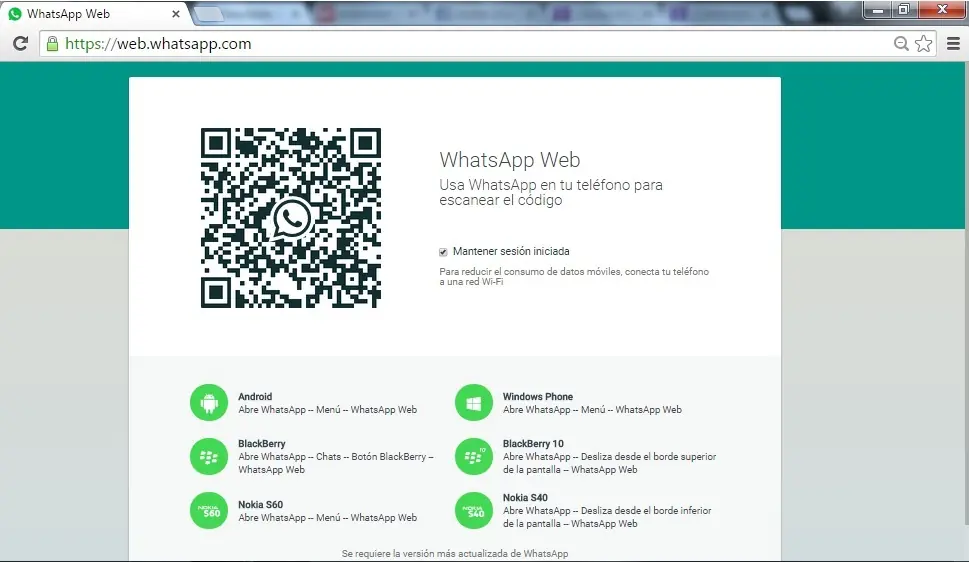
Task: Click the Nokia S60 heading text
Action: (261, 505)
